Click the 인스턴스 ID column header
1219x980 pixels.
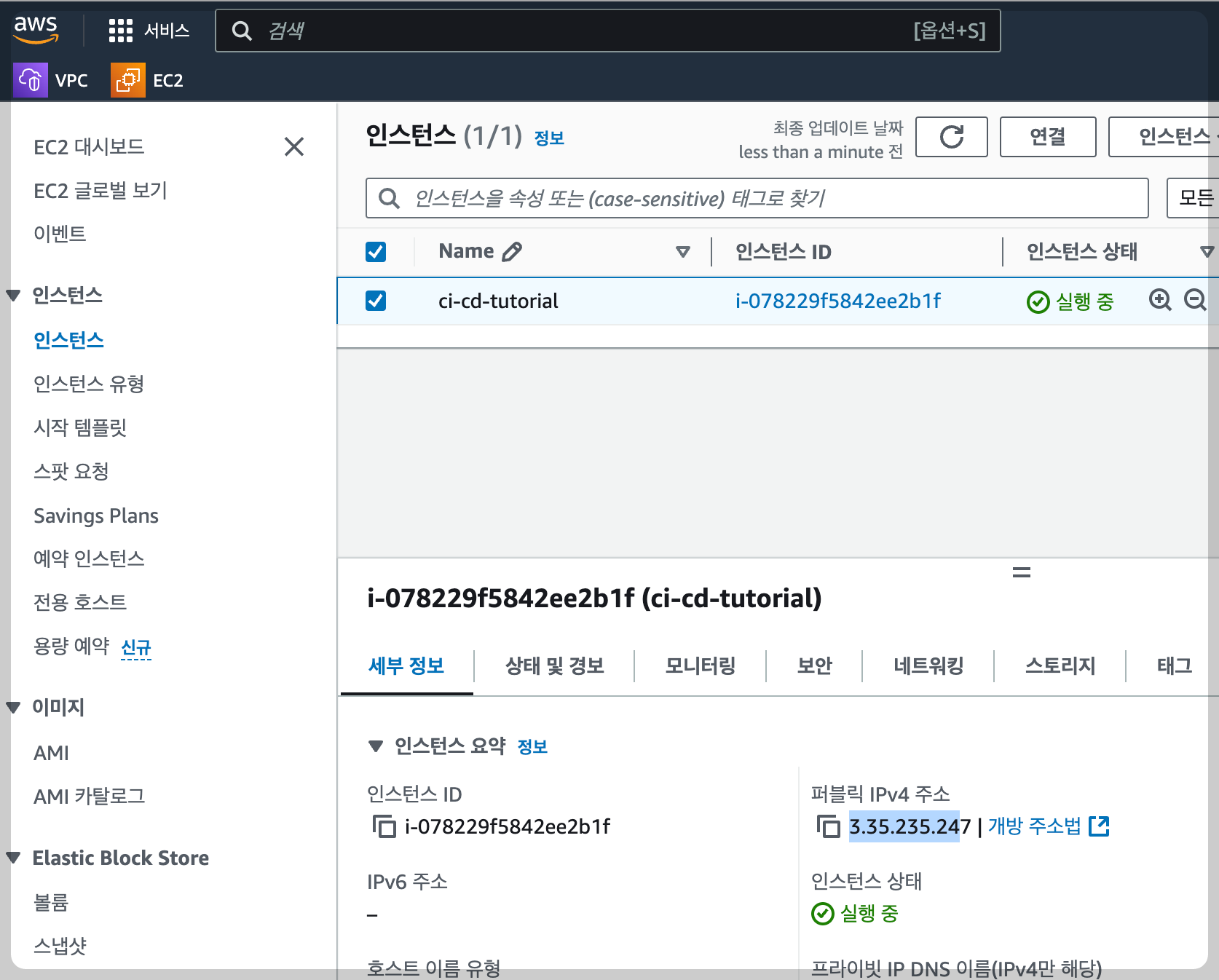point(784,252)
